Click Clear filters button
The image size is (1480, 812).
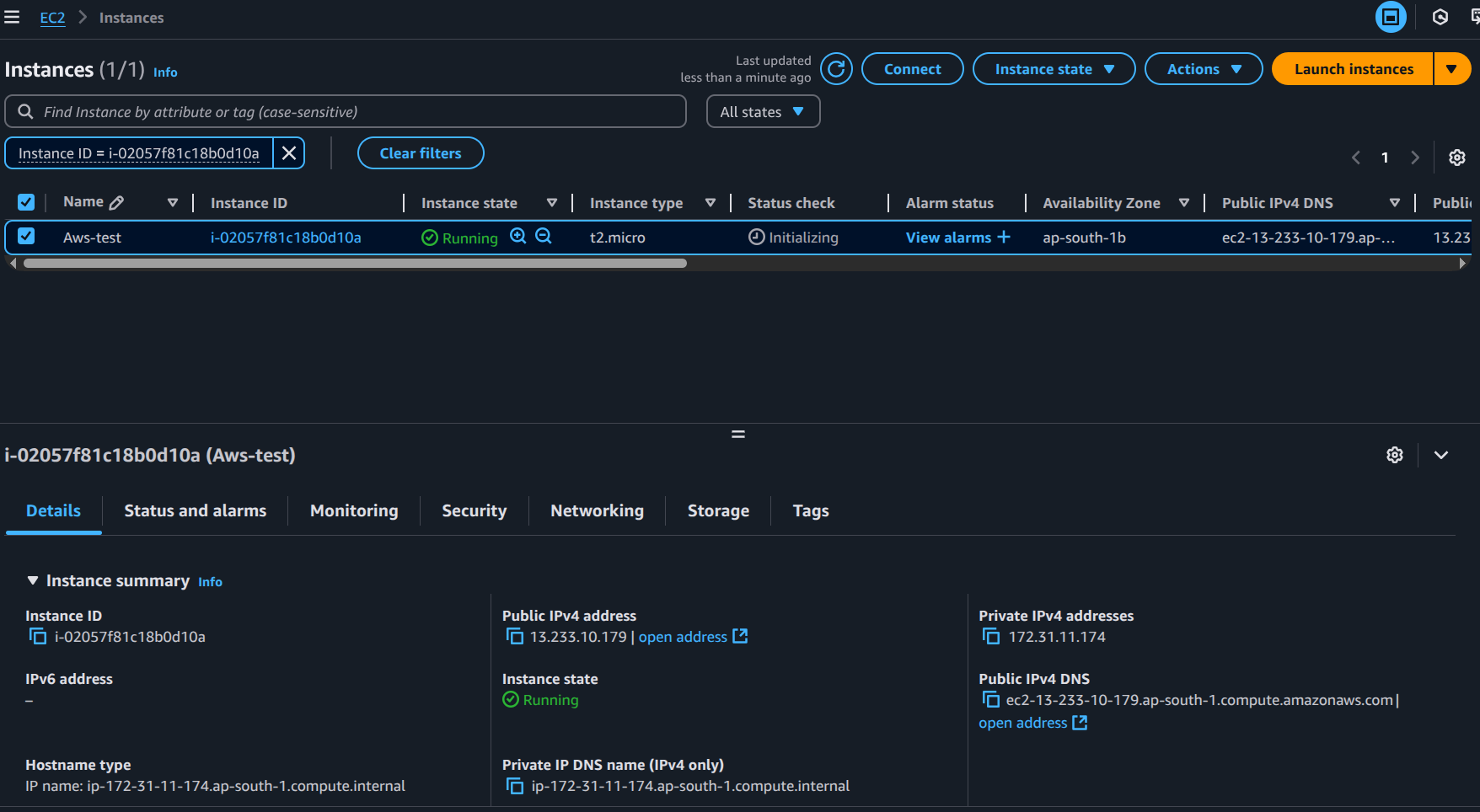[421, 153]
